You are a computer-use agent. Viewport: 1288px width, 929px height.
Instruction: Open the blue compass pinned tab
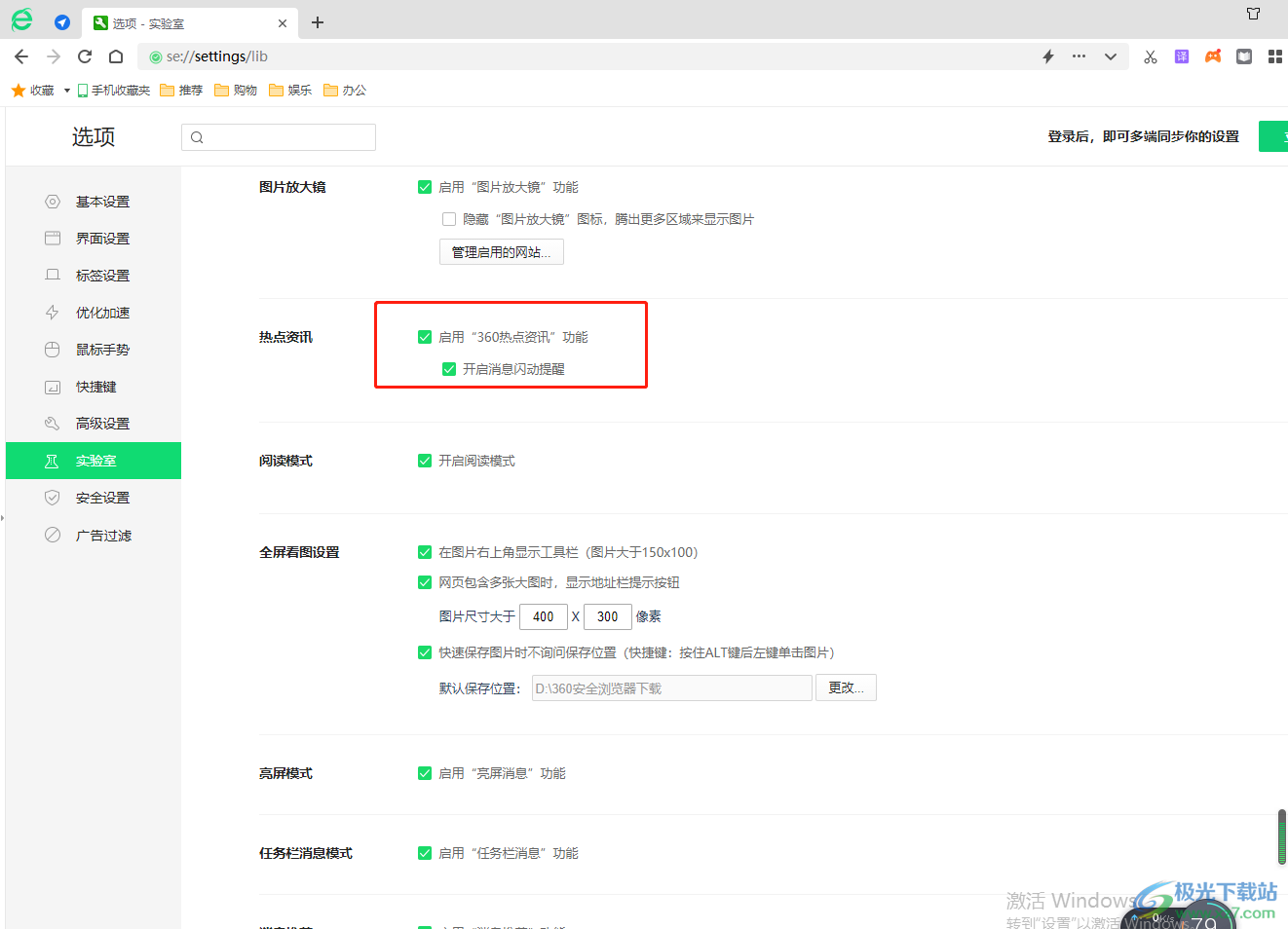coord(62,22)
